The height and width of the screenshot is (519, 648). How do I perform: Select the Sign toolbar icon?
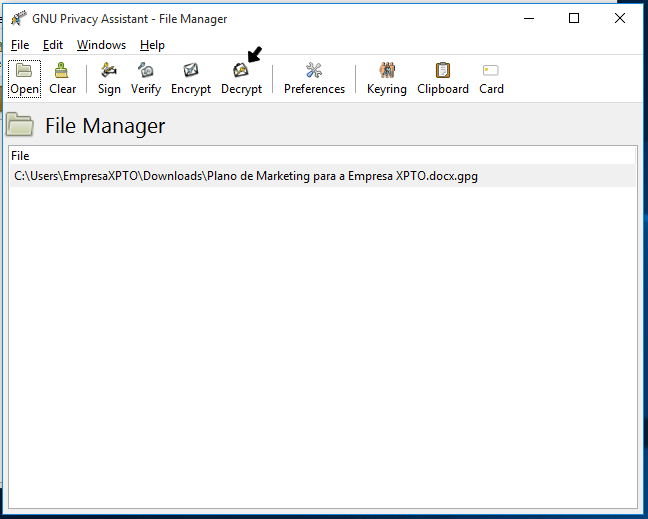tap(109, 79)
